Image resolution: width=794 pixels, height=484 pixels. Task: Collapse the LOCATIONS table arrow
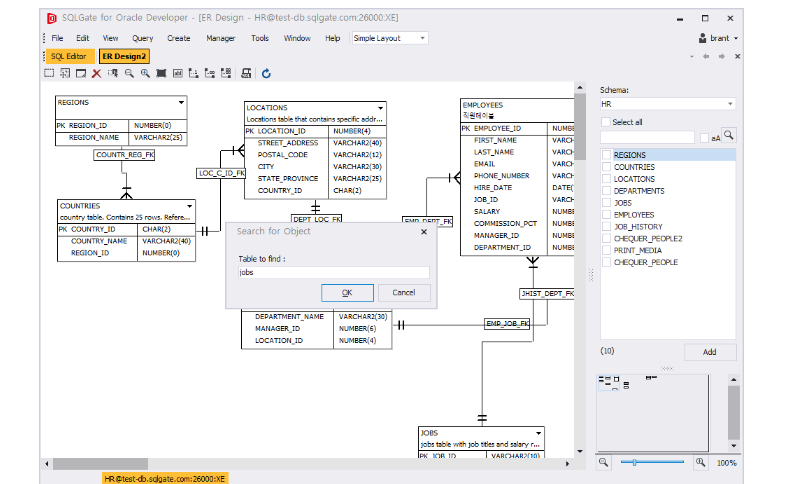click(380, 108)
